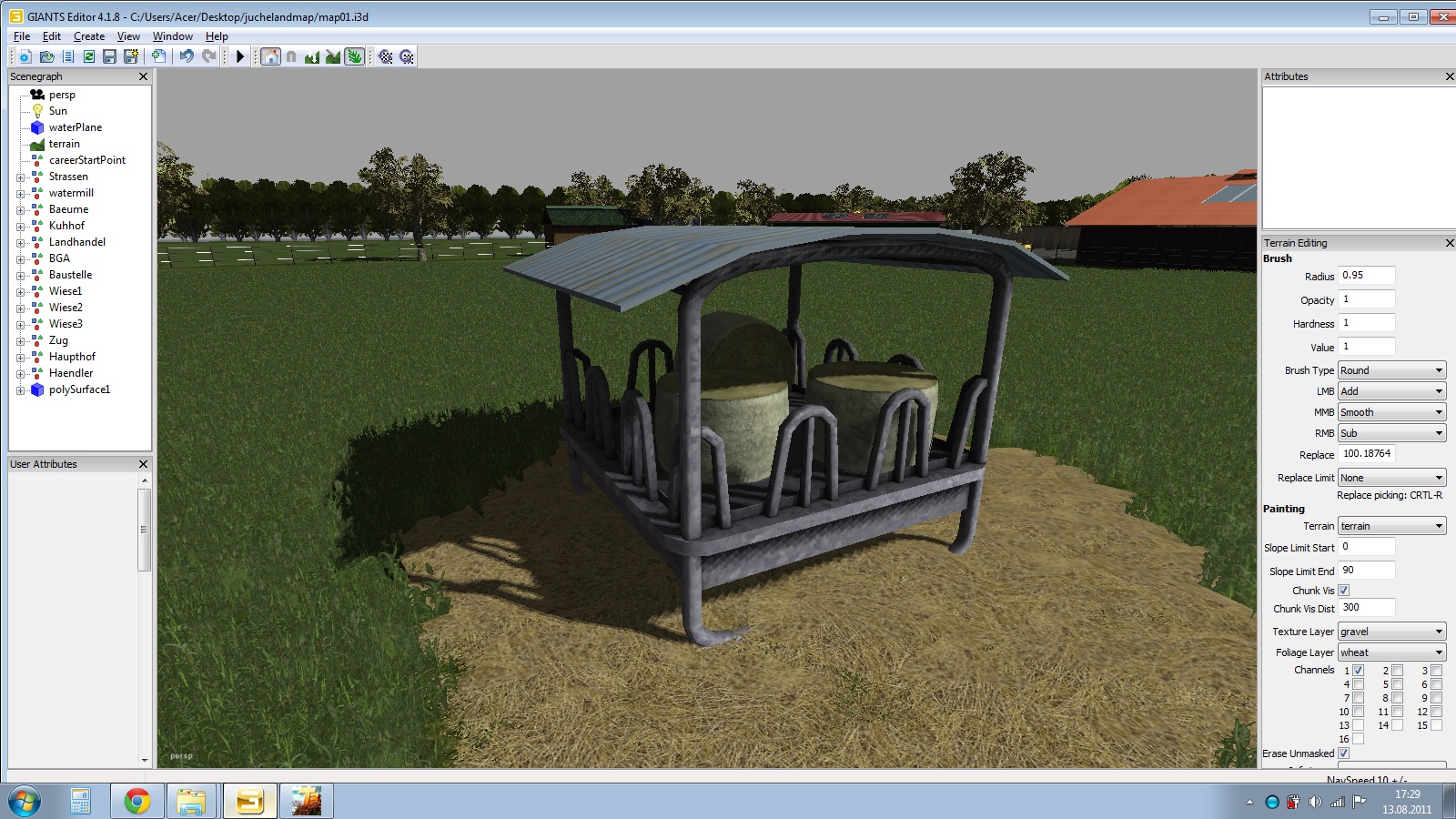The height and width of the screenshot is (819, 1456).
Task: Select the Terrain Detail Texture Paint icon
Action: (333, 56)
